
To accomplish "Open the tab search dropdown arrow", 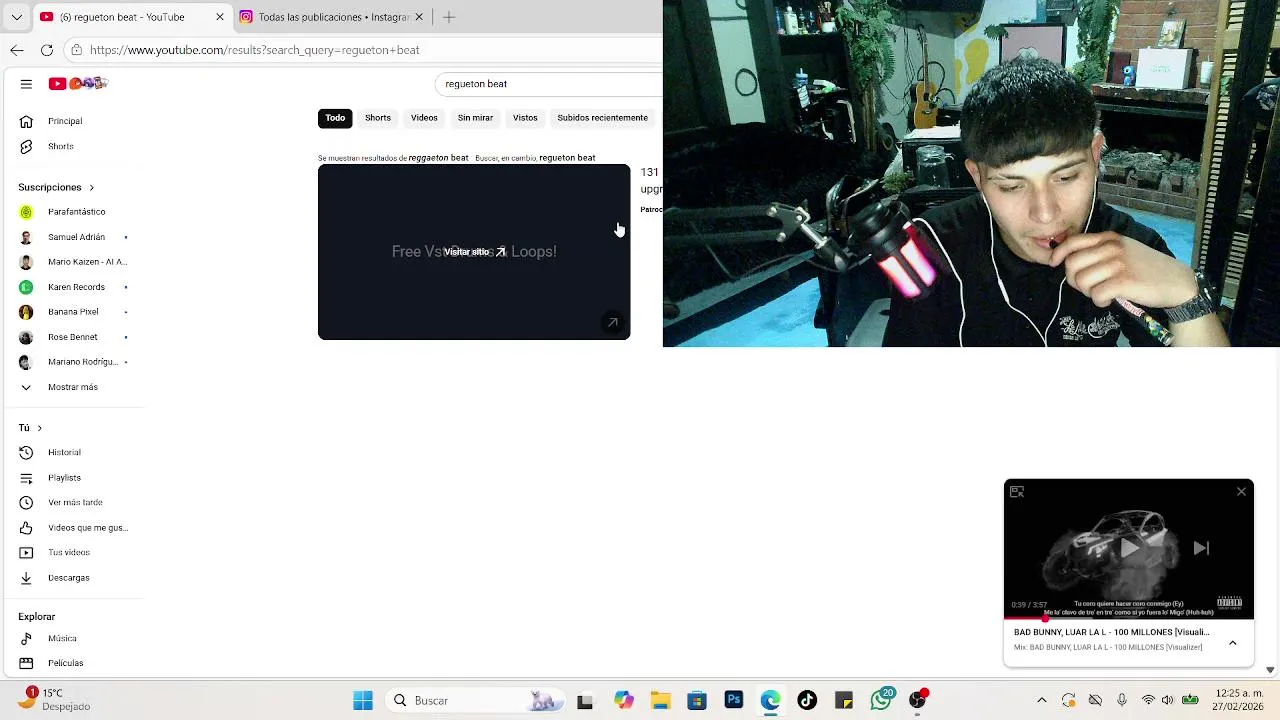I will [x=16, y=17].
